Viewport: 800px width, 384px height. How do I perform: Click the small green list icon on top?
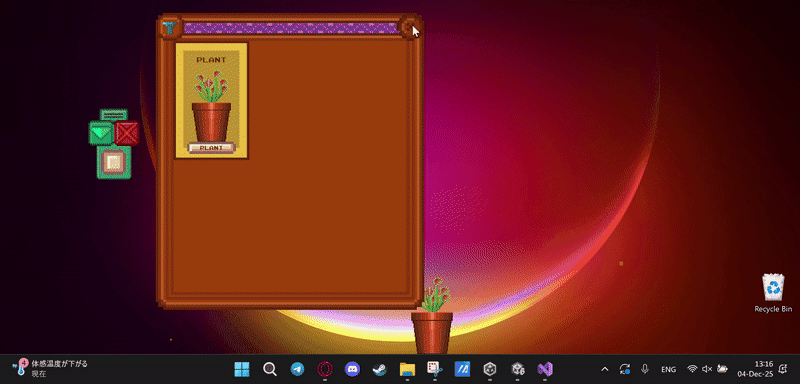(x=114, y=115)
